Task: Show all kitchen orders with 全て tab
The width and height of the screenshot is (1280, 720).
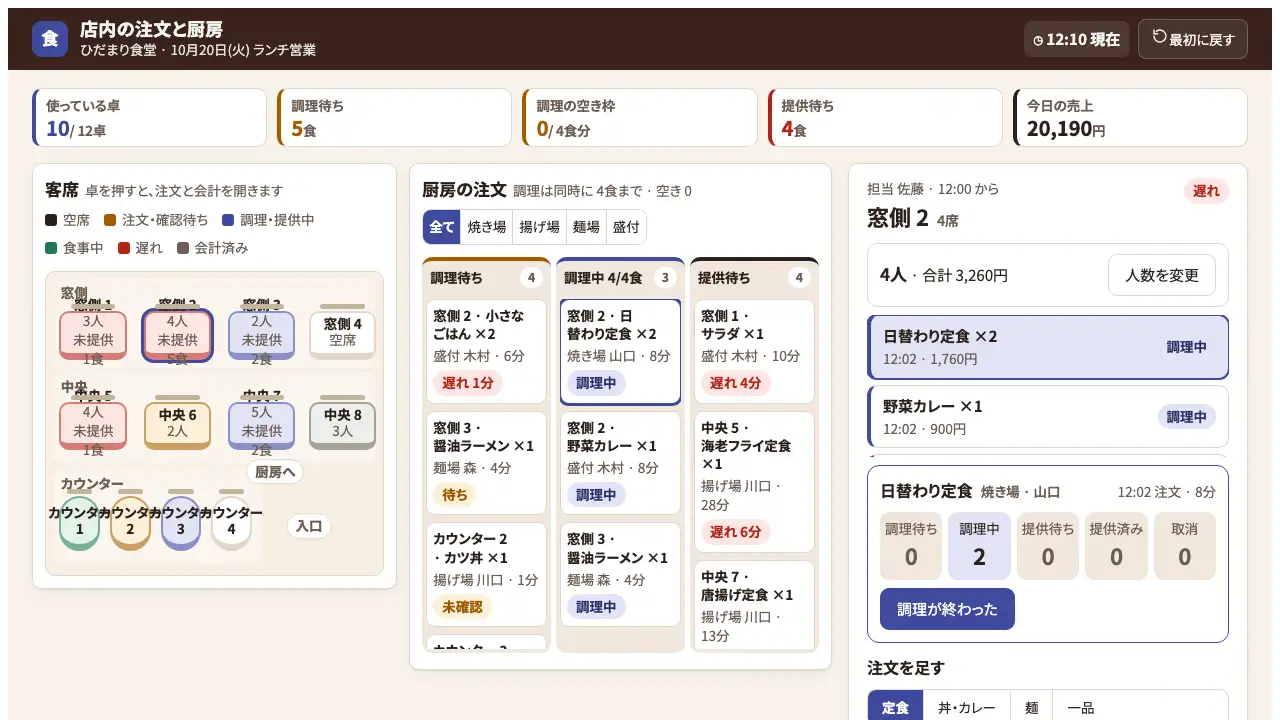Action: click(x=441, y=227)
